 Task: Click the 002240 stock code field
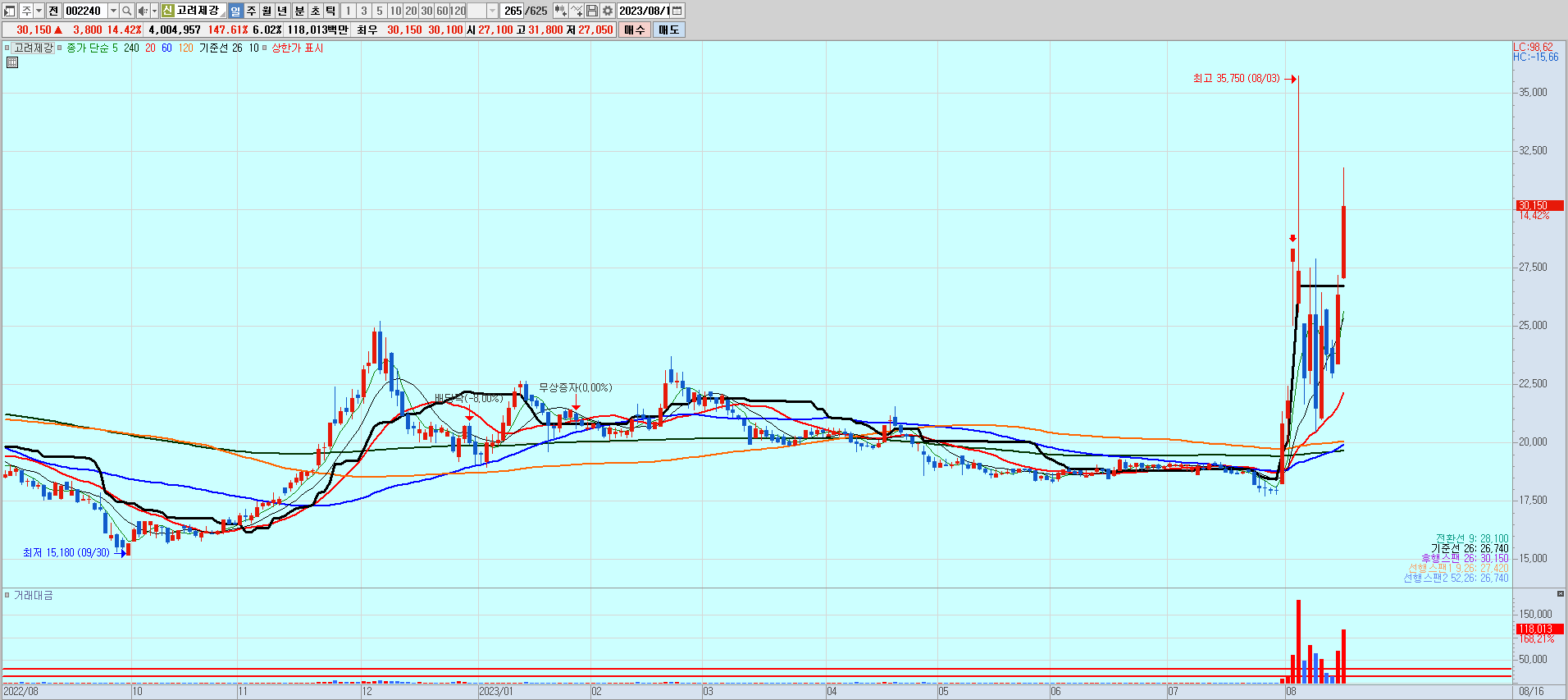point(85,11)
